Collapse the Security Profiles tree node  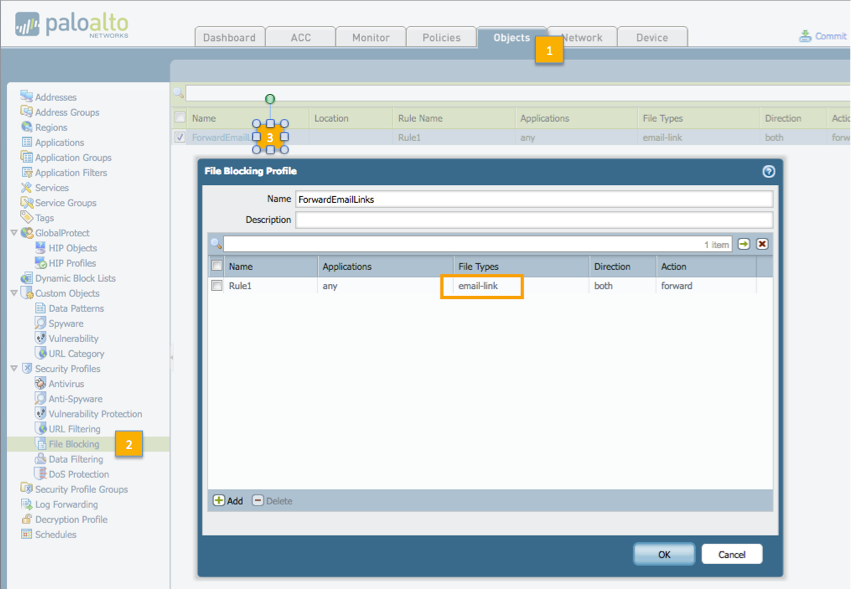tap(14, 369)
